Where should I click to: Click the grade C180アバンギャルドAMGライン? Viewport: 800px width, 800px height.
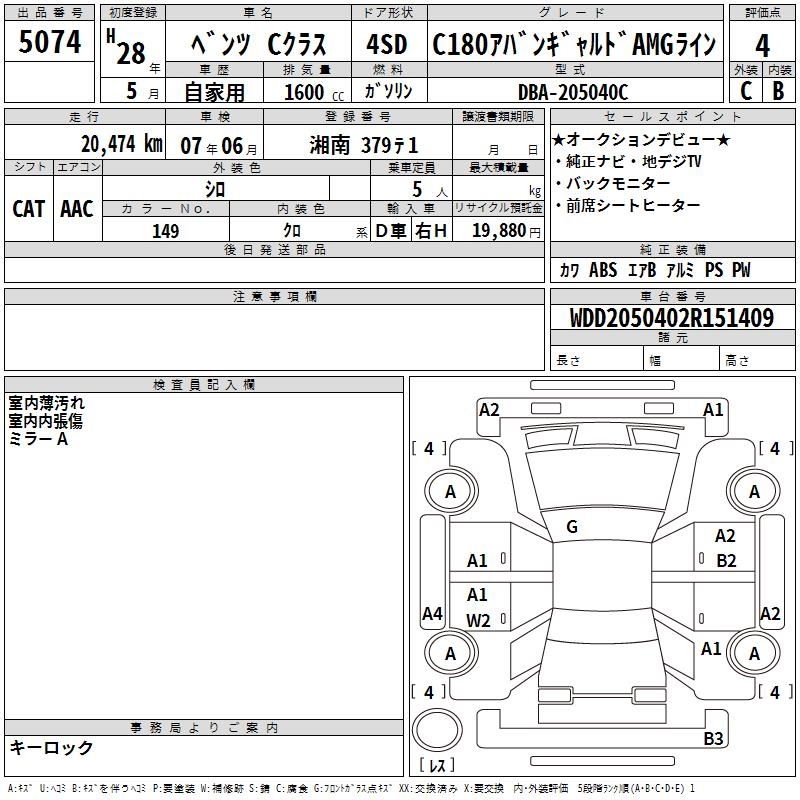point(574,44)
